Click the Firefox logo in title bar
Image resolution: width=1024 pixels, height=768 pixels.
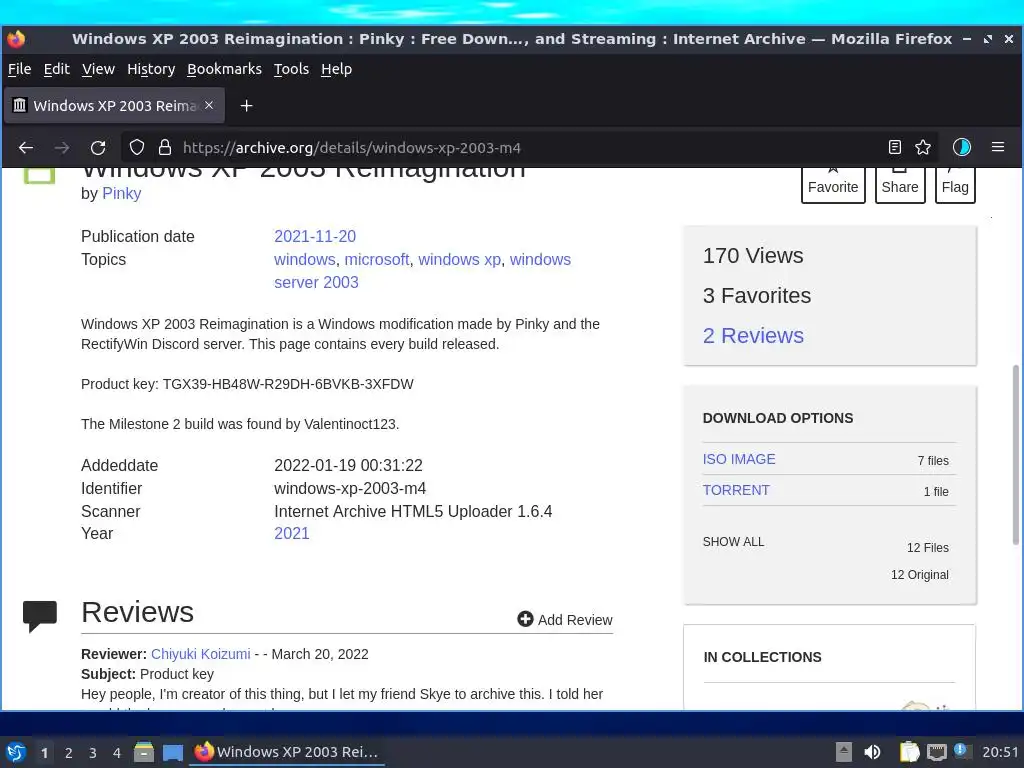[16, 39]
